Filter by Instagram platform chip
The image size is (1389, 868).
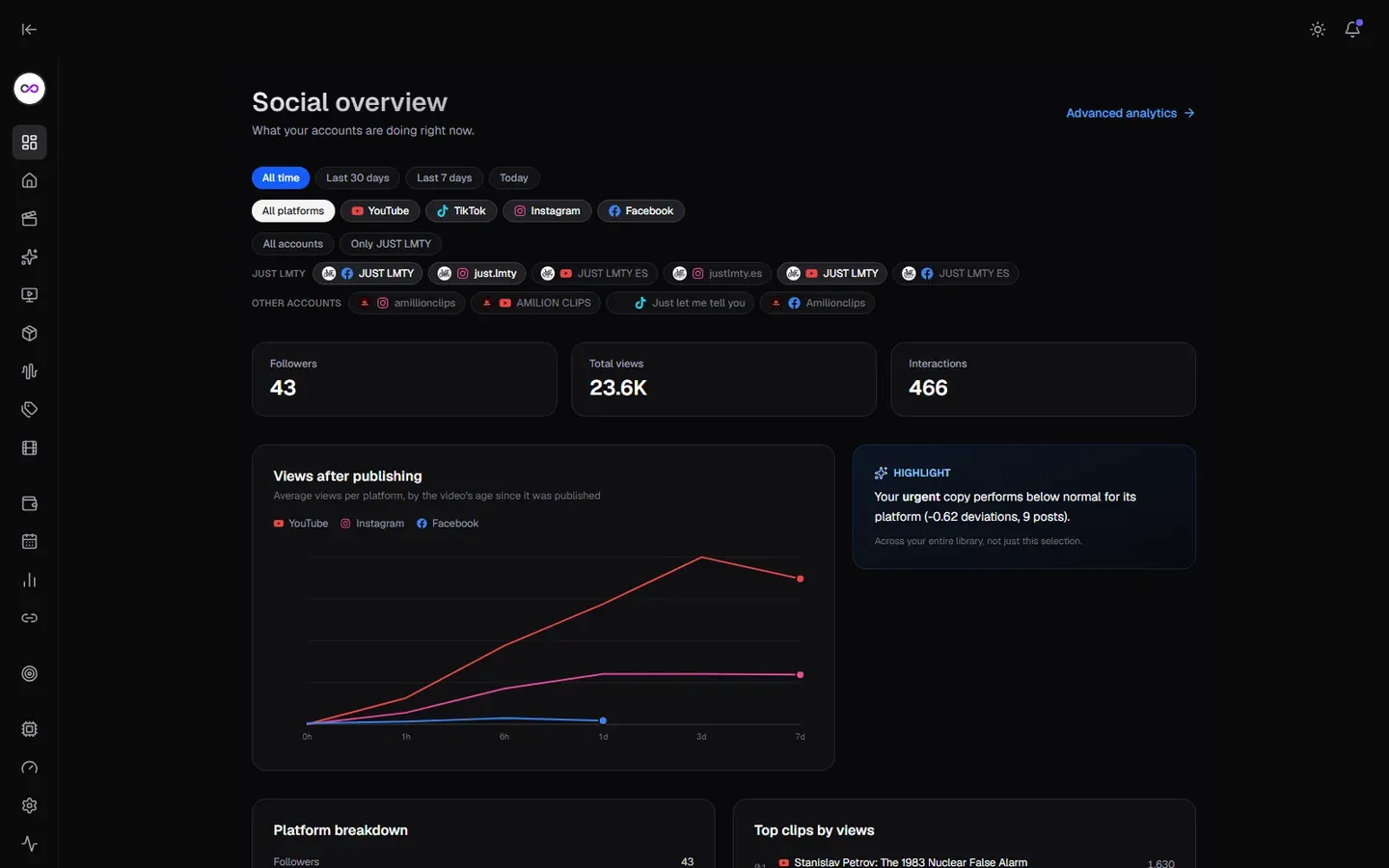click(547, 211)
